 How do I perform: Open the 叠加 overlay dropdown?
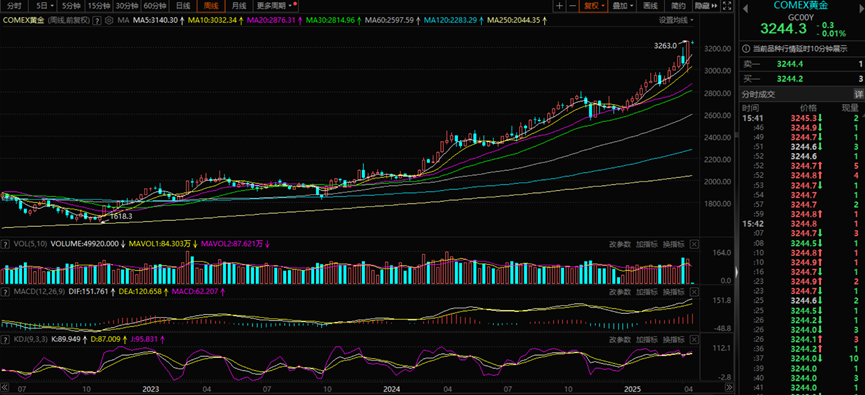tap(623, 6)
